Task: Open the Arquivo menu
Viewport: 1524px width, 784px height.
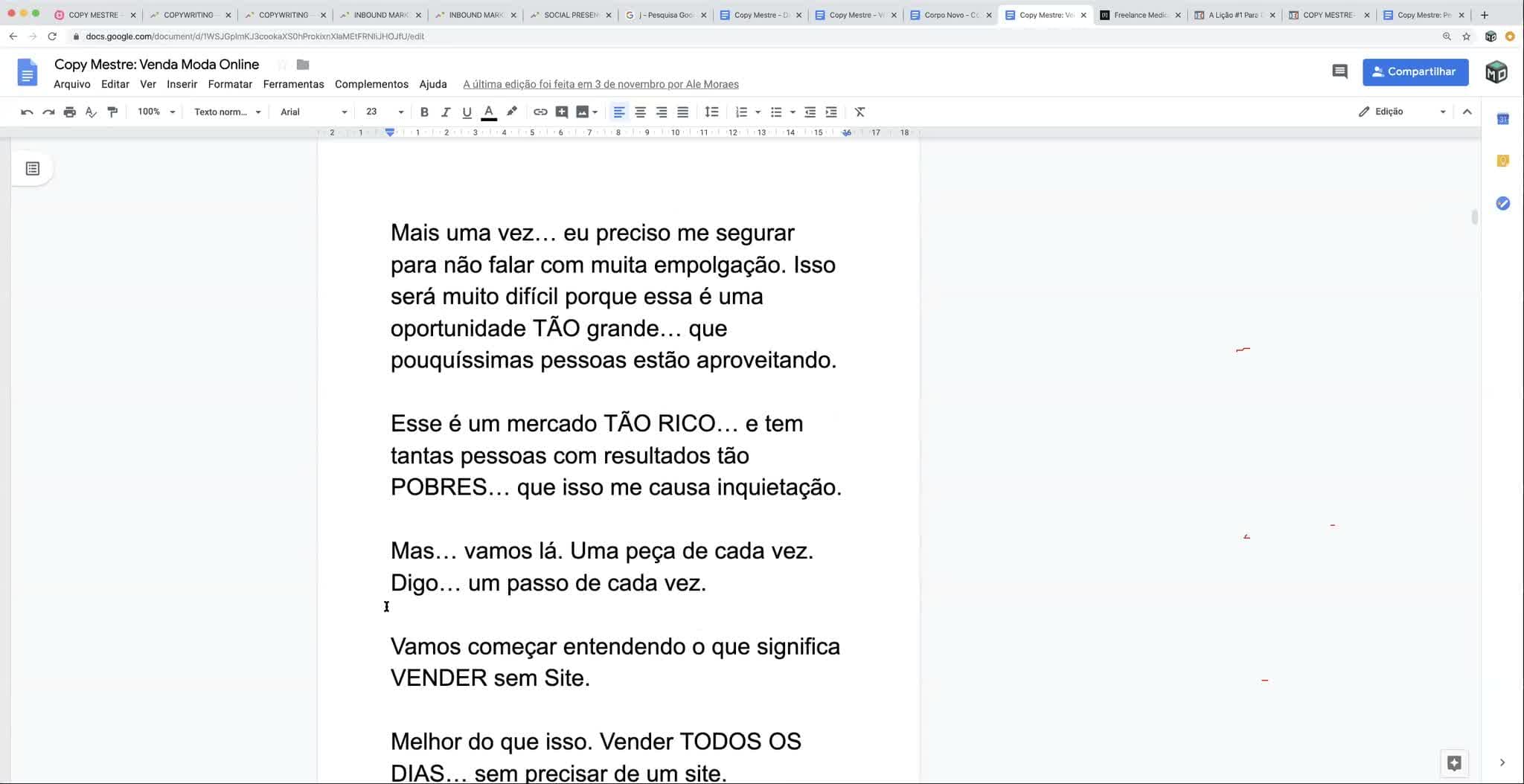Action: tap(72, 84)
